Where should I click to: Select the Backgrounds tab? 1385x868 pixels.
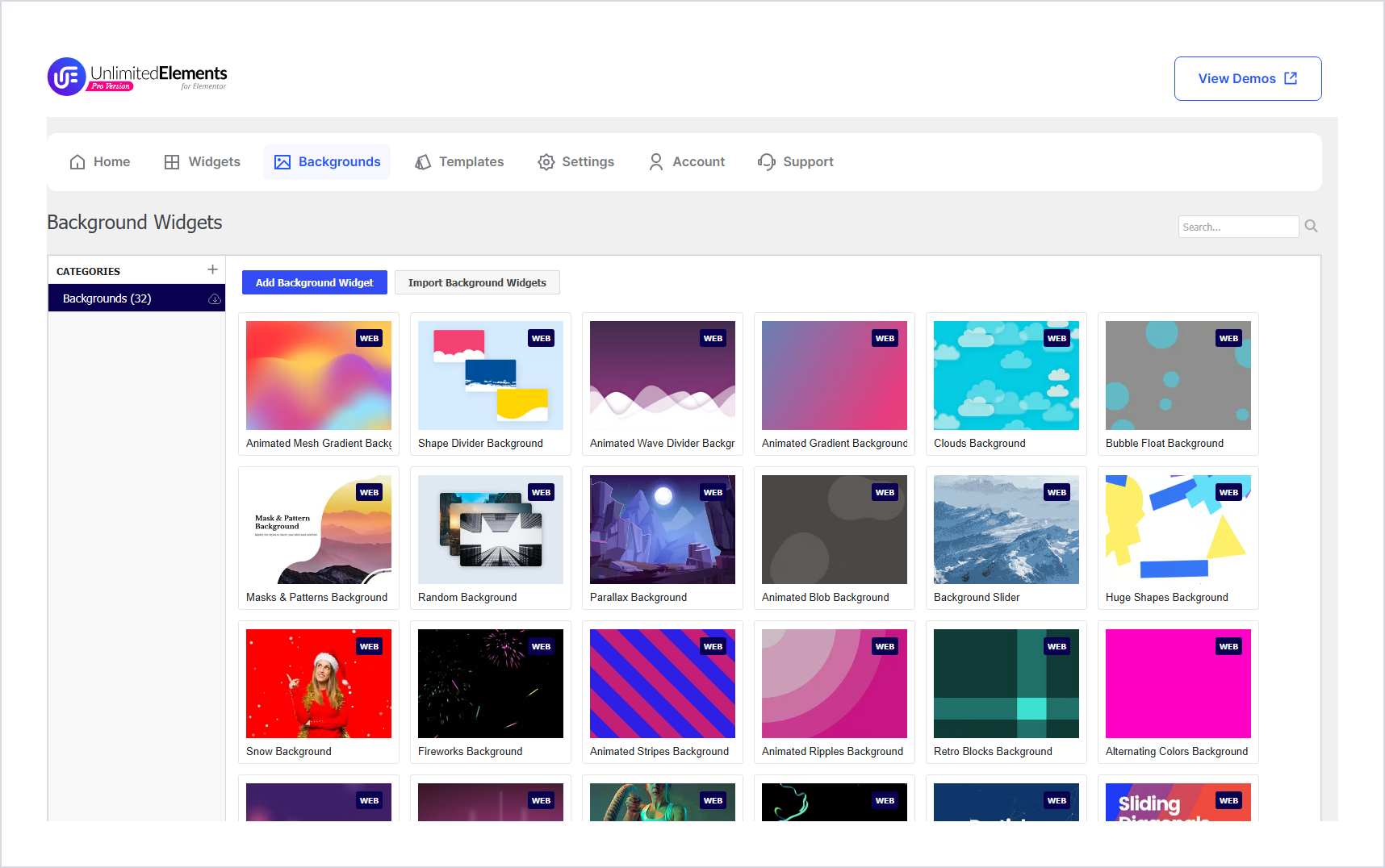pyautogui.click(x=327, y=162)
